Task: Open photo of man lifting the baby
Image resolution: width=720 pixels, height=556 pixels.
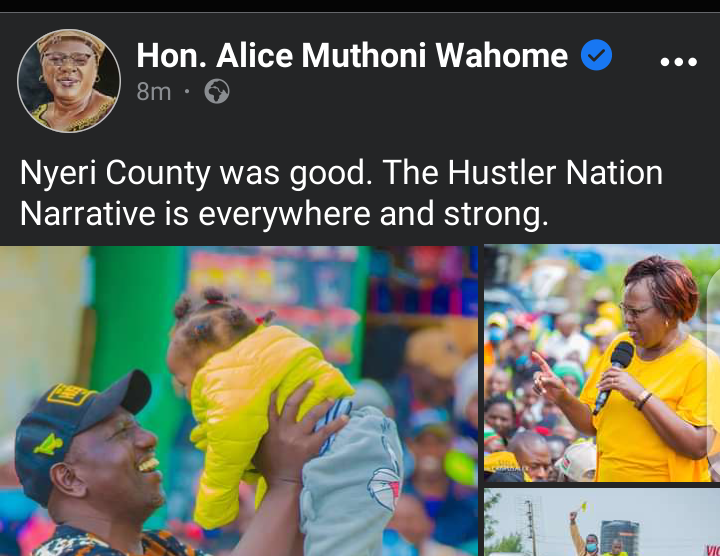Action: coord(239,401)
